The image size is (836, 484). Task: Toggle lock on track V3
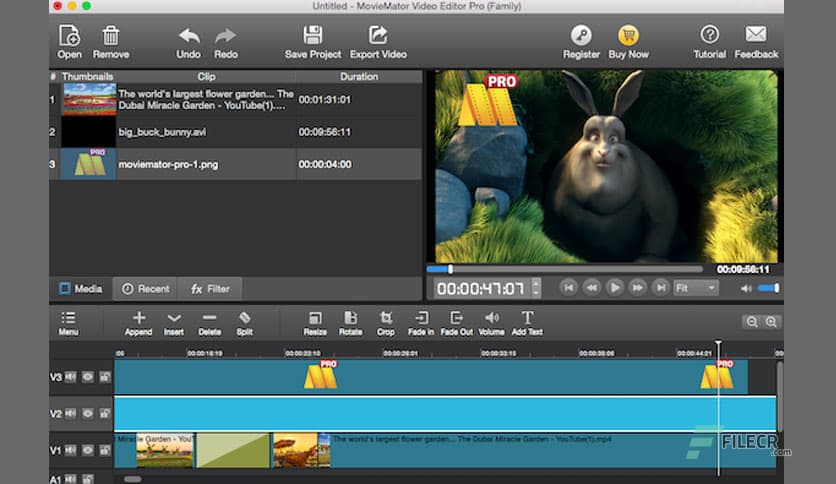click(x=105, y=377)
